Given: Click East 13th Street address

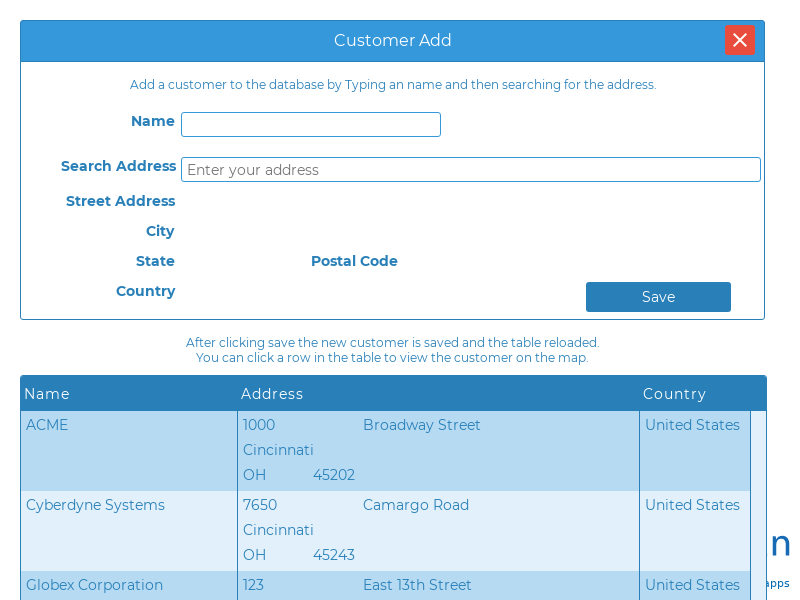Looking at the screenshot, I should pyautogui.click(x=417, y=585).
